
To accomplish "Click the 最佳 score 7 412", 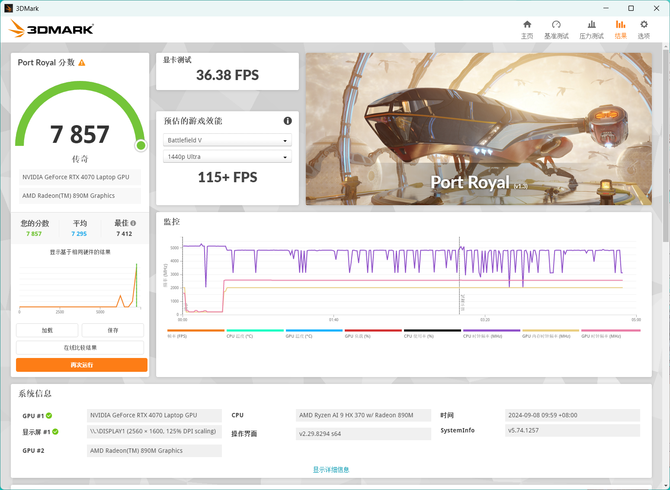I will [124, 234].
